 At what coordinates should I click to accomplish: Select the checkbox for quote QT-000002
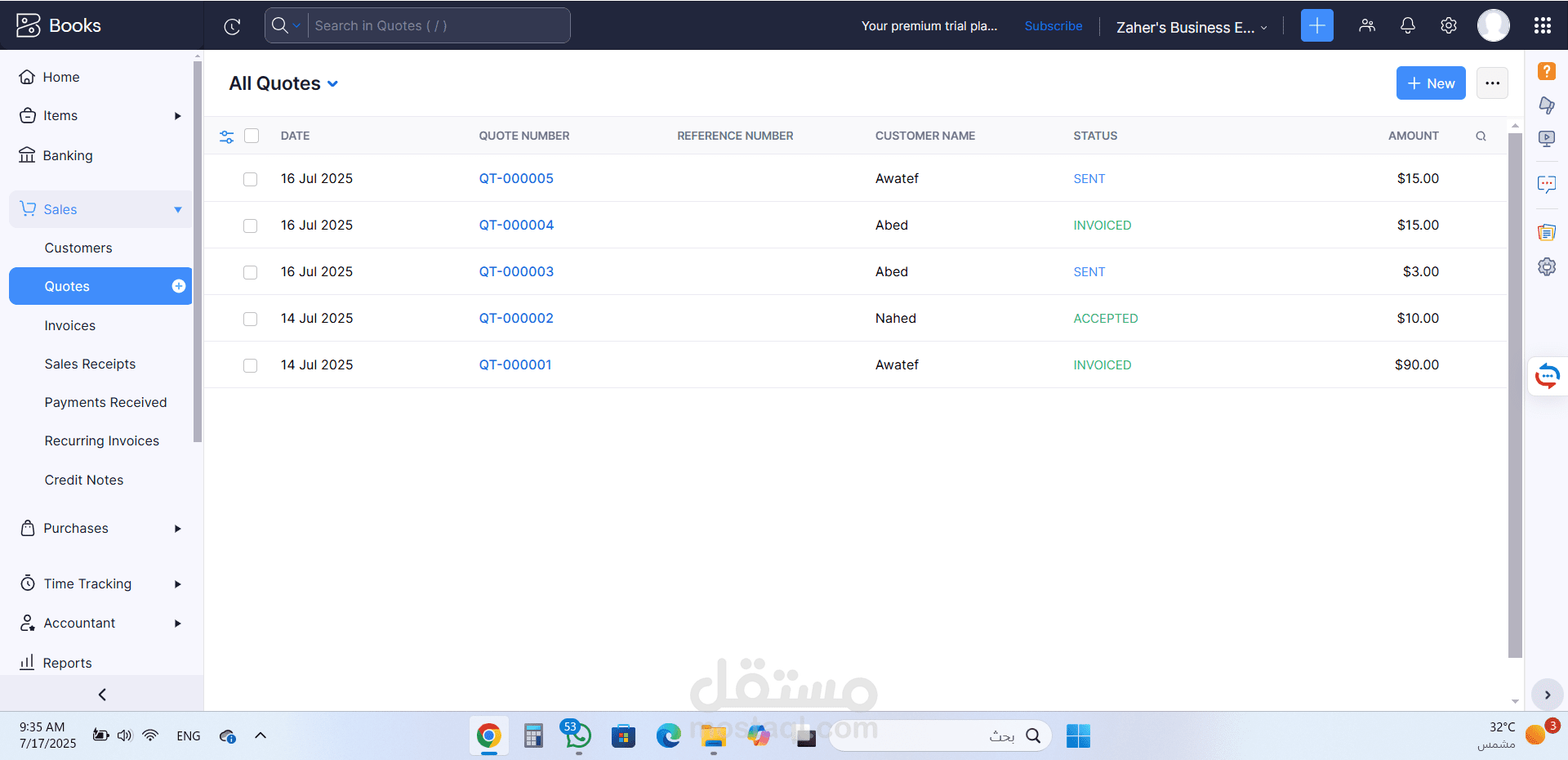(x=251, y=319)
